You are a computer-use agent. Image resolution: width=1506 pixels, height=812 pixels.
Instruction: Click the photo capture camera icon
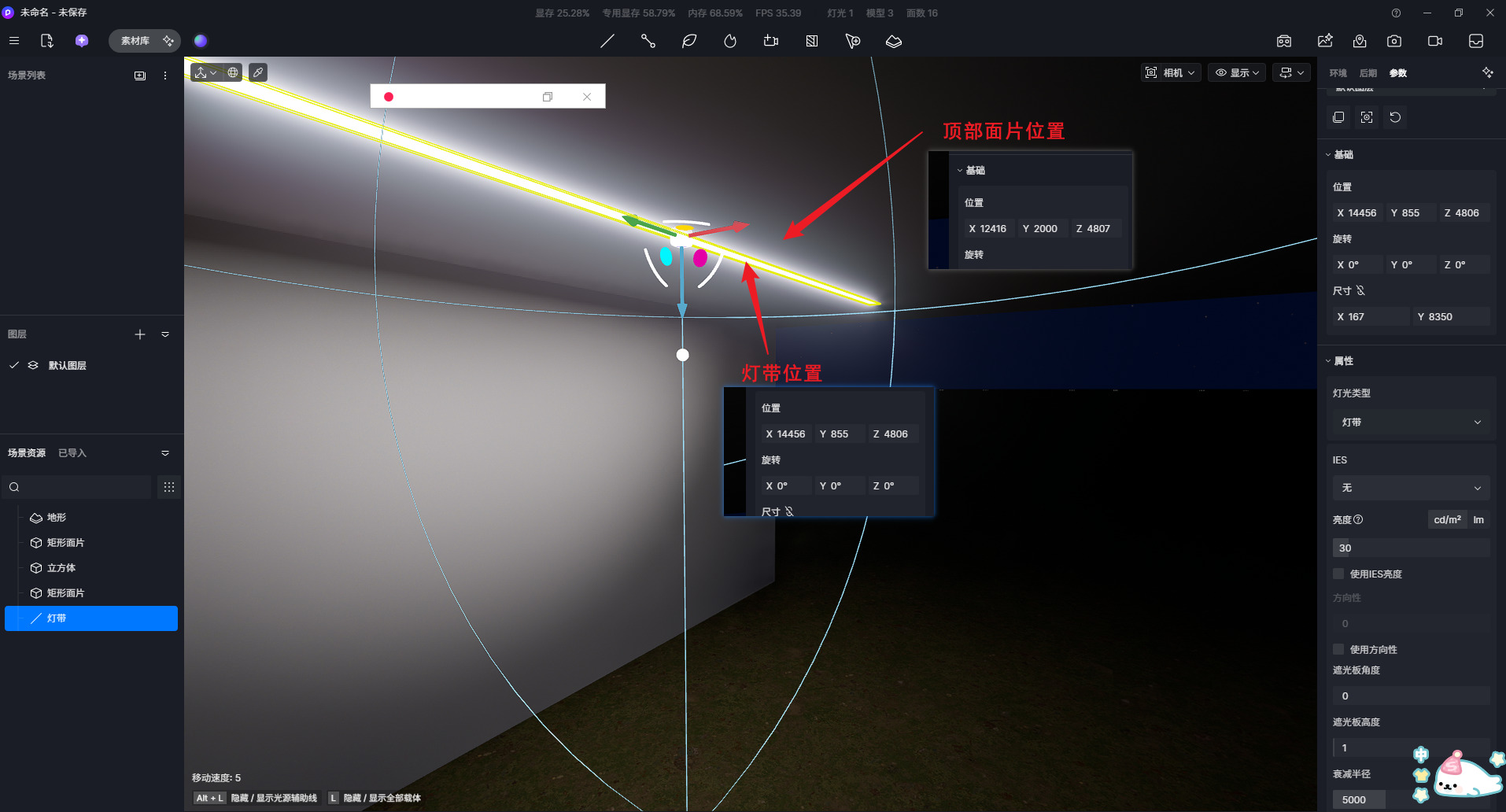[x=1394, y=41]
